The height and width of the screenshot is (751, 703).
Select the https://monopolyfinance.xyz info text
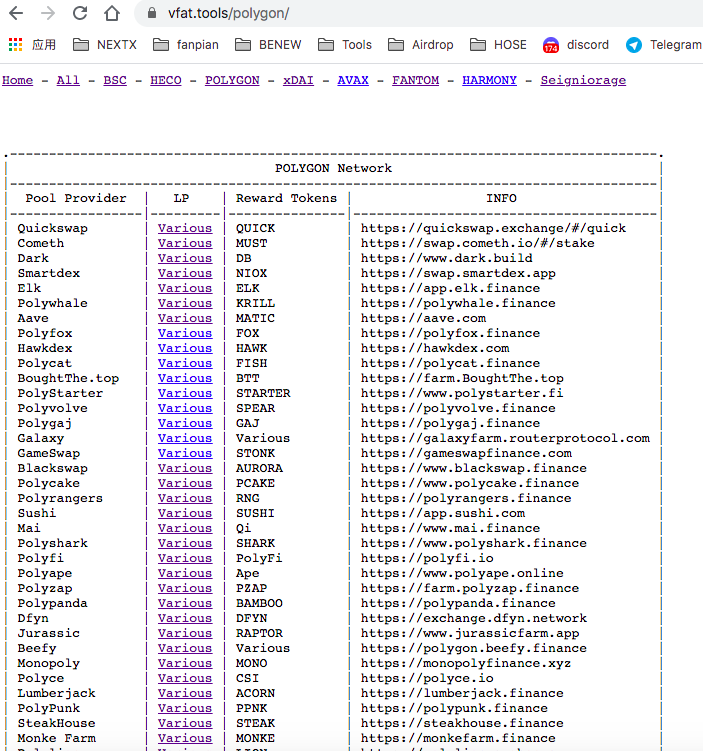point(466,663)
